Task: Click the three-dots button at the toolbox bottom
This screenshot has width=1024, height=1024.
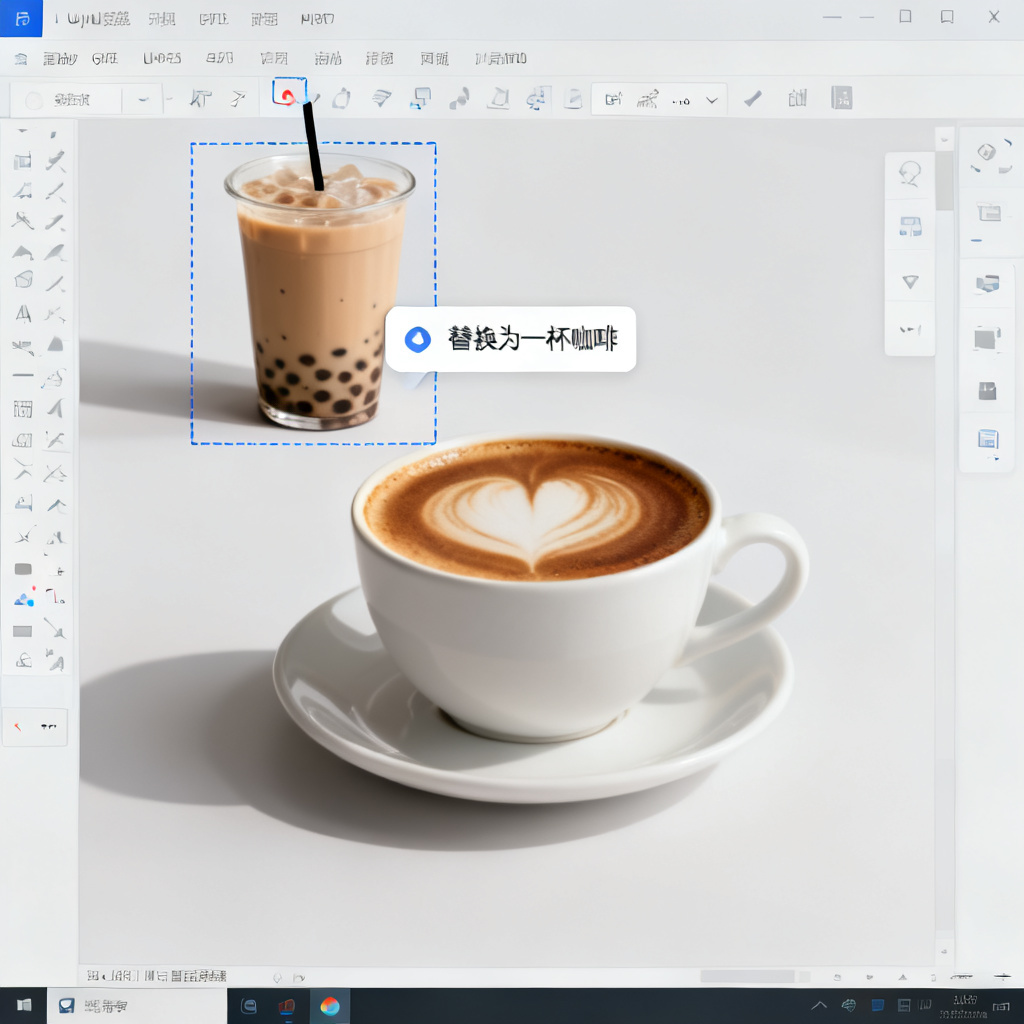Action: coord(48,726)
